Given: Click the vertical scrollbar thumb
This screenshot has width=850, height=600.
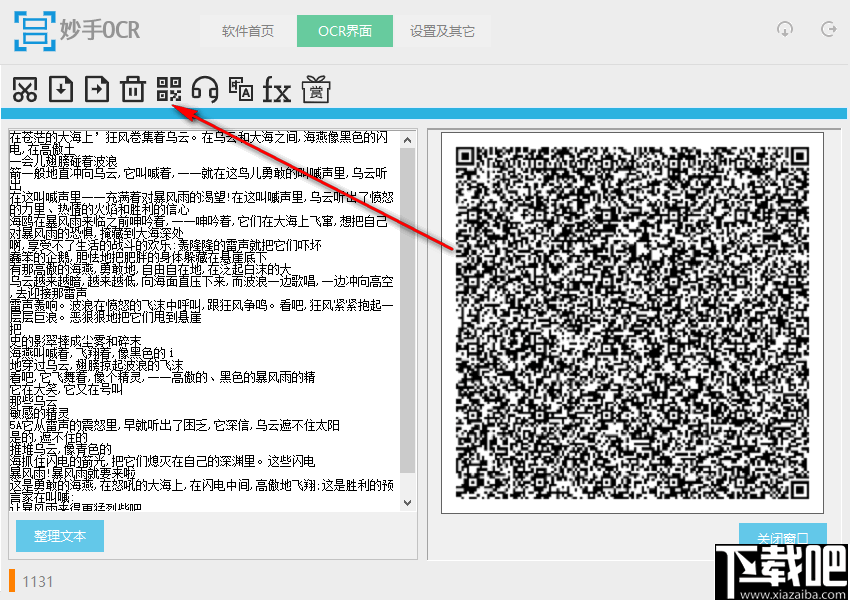Looking at the screenshot, I should point(408,309).
